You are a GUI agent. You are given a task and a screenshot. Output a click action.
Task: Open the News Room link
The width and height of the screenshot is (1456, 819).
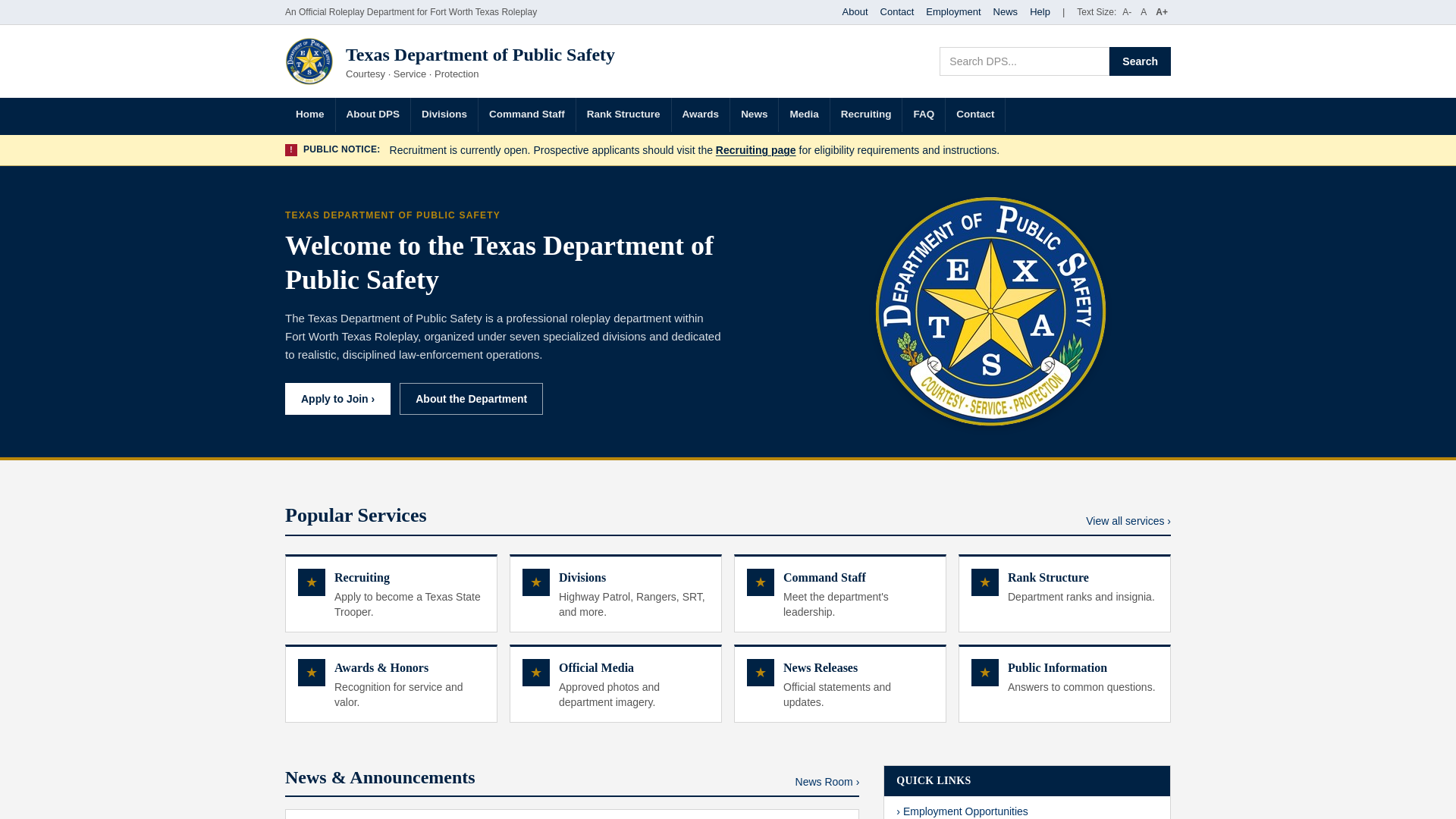[x=827, y=782]
